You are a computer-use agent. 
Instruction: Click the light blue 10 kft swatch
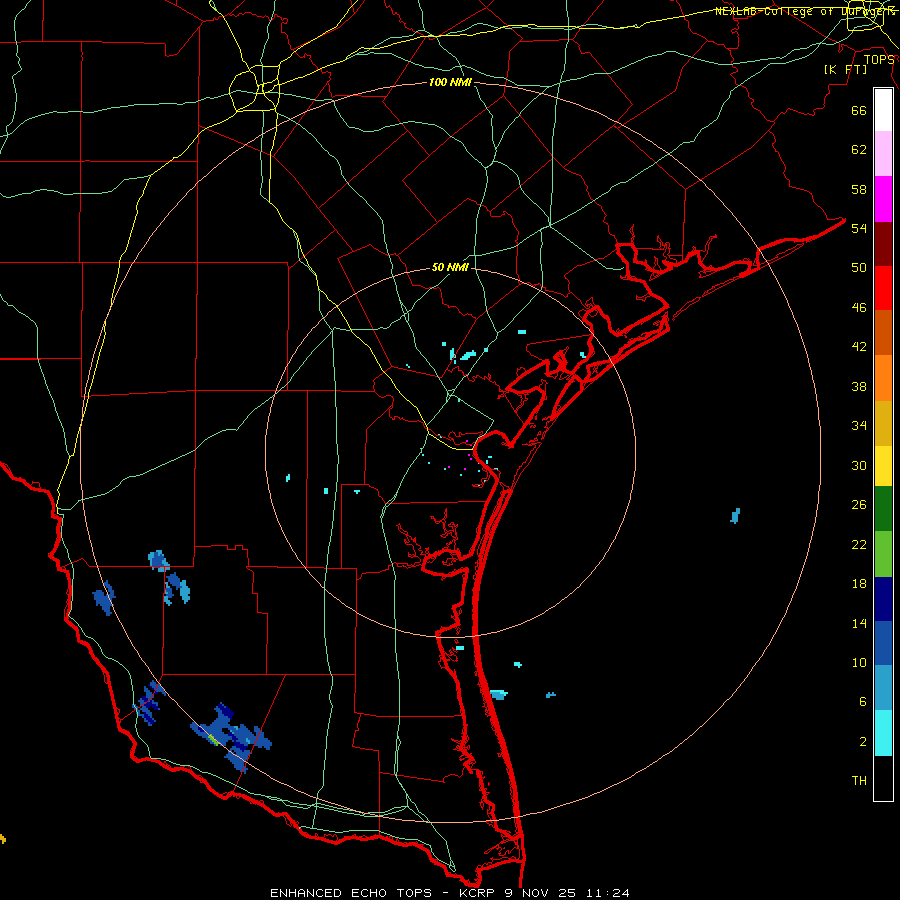coord(883,688)
